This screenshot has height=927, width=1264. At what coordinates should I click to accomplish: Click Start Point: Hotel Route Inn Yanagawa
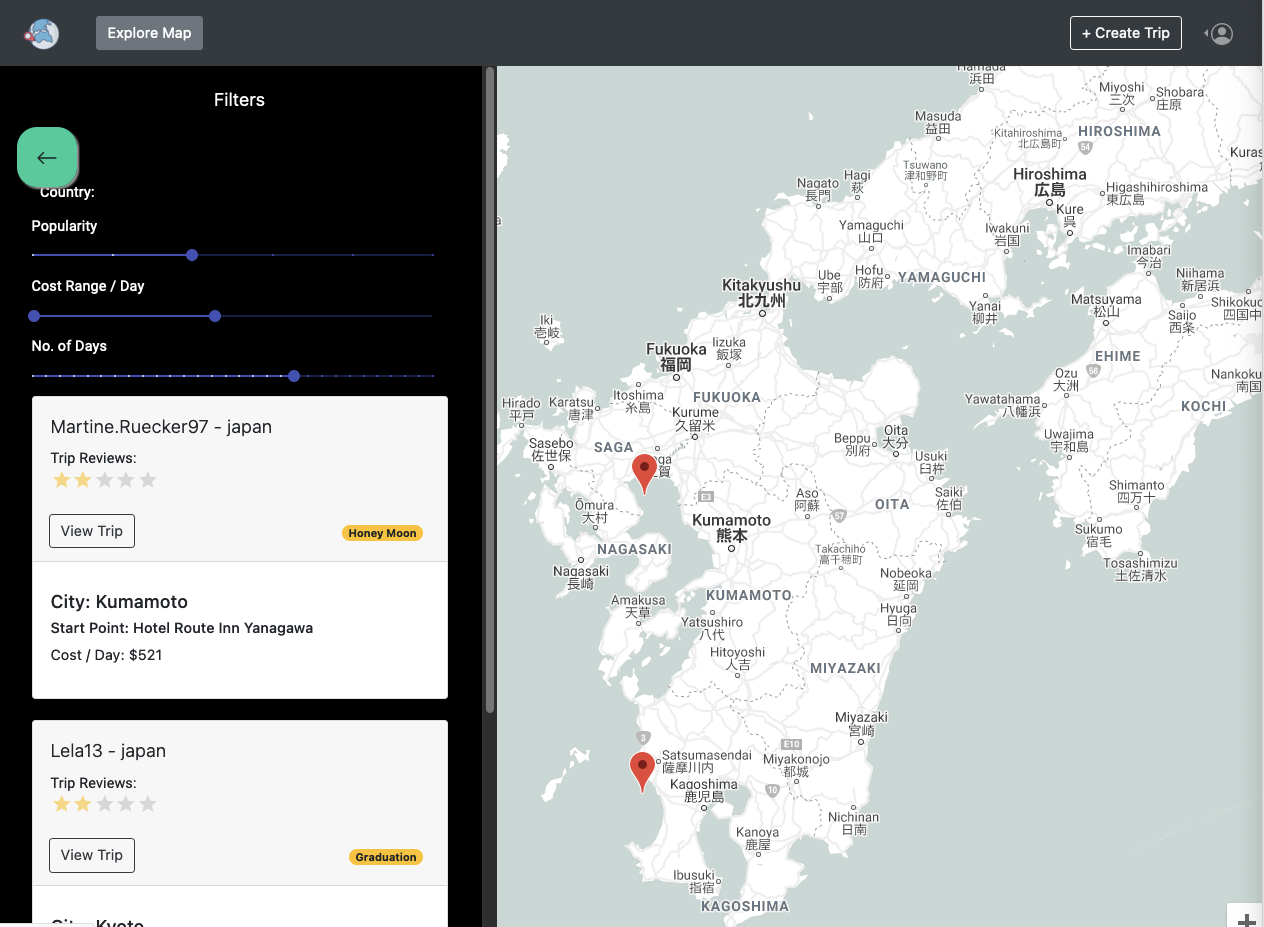[182, 628]
